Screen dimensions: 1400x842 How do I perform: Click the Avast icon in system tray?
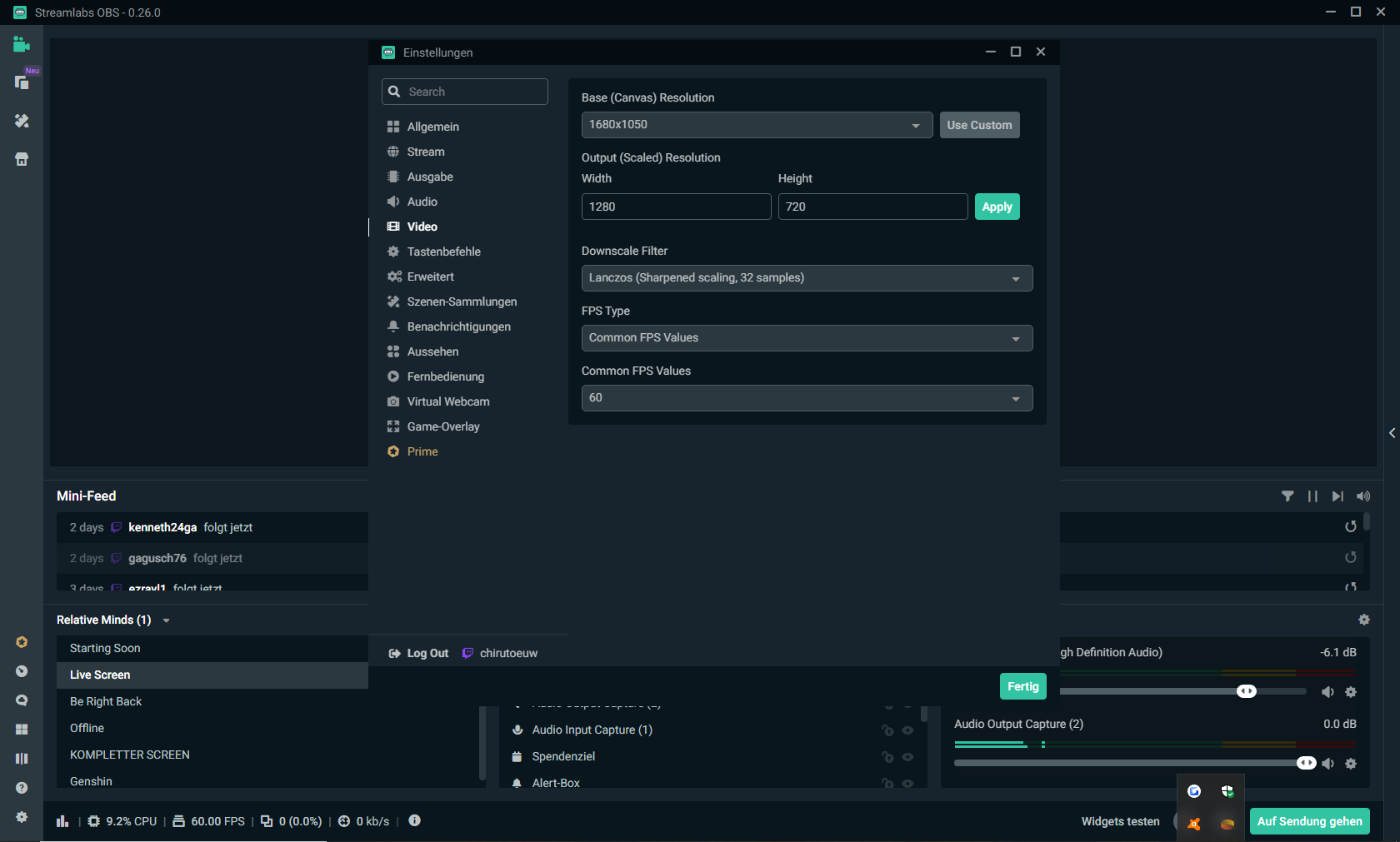(x=1194, y=824)
